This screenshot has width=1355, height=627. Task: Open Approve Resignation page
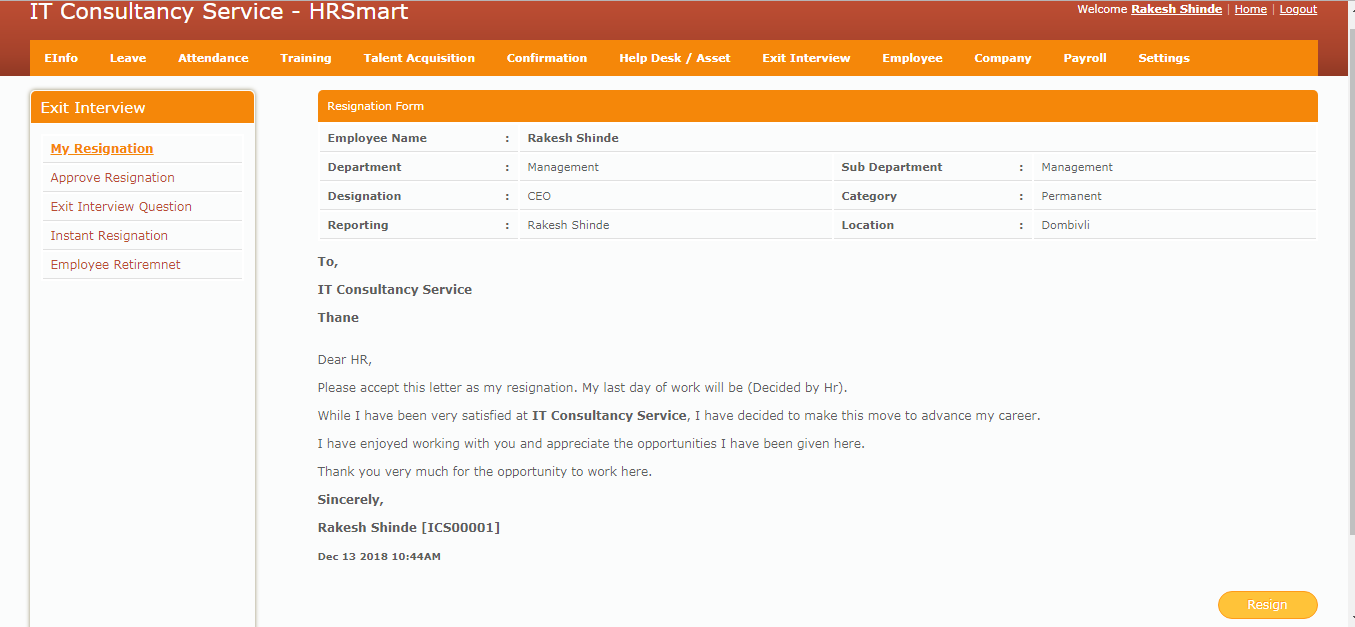pyautogui.click(x=113, y=177)
